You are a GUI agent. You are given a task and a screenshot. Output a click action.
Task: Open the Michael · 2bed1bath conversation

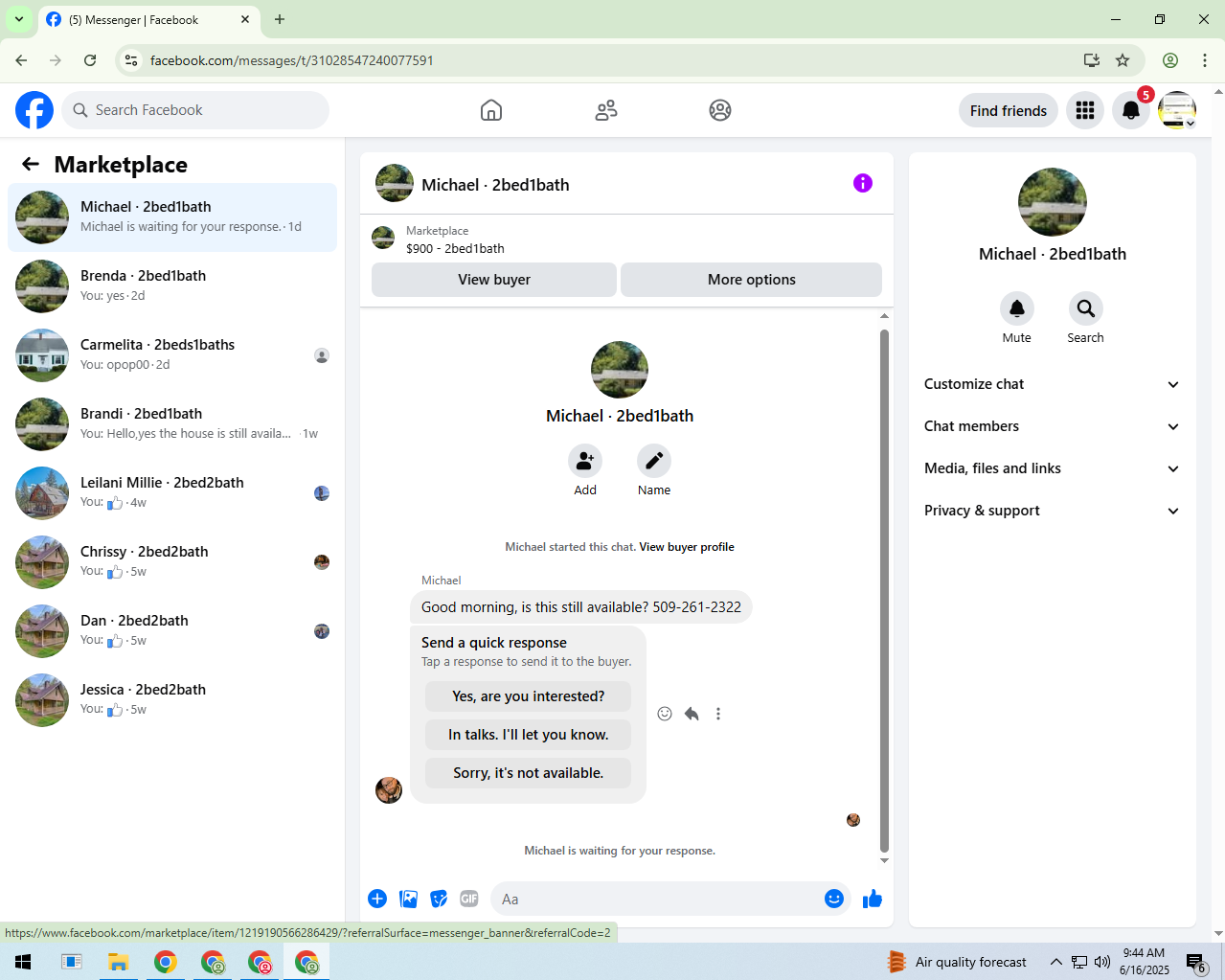coord(172,217)
